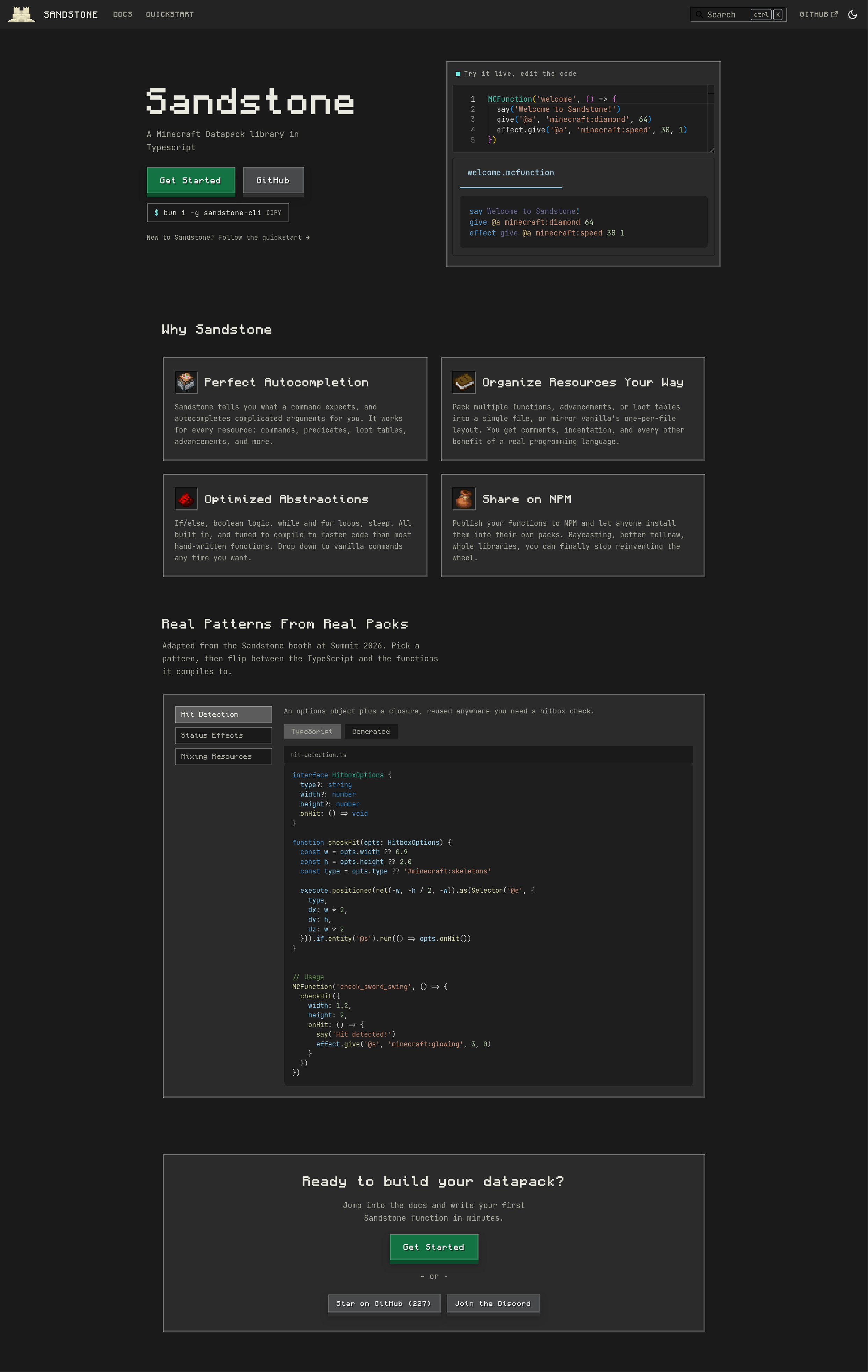868x1372 pixels.
Task: Click the Optimized Abstractions redstone icon
Action: (x=186, y=499)
